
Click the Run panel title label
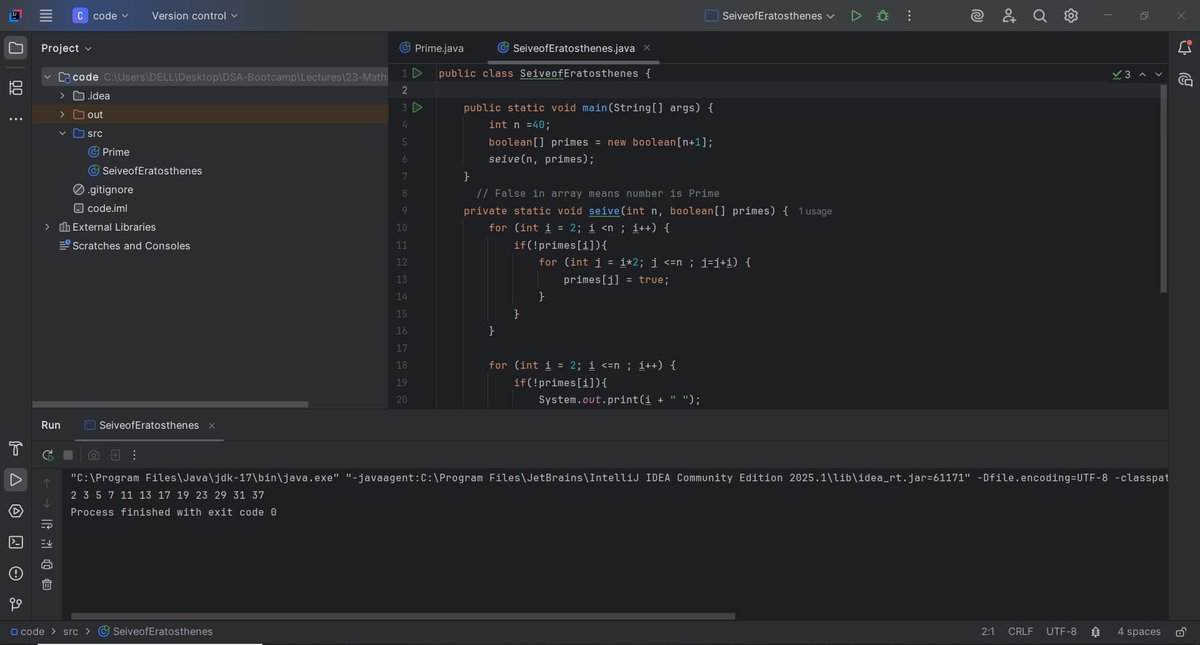click(51, 425)
